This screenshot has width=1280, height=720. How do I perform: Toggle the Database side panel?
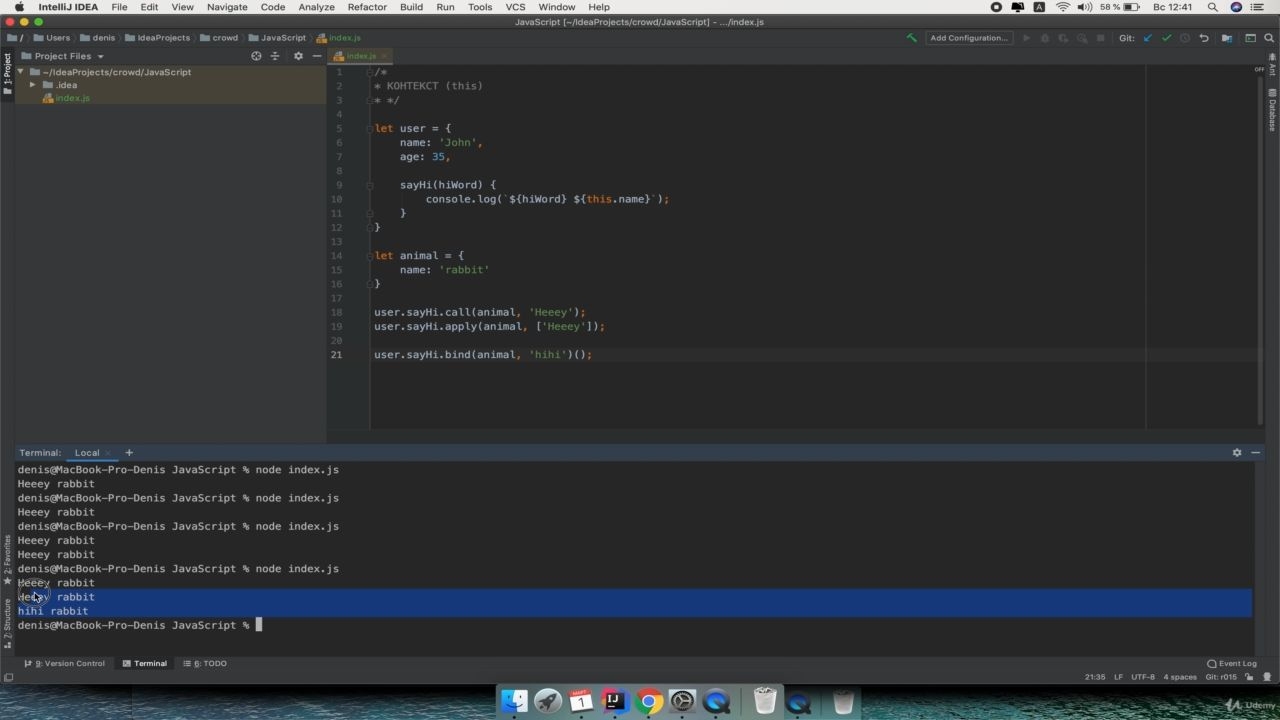1272,110
